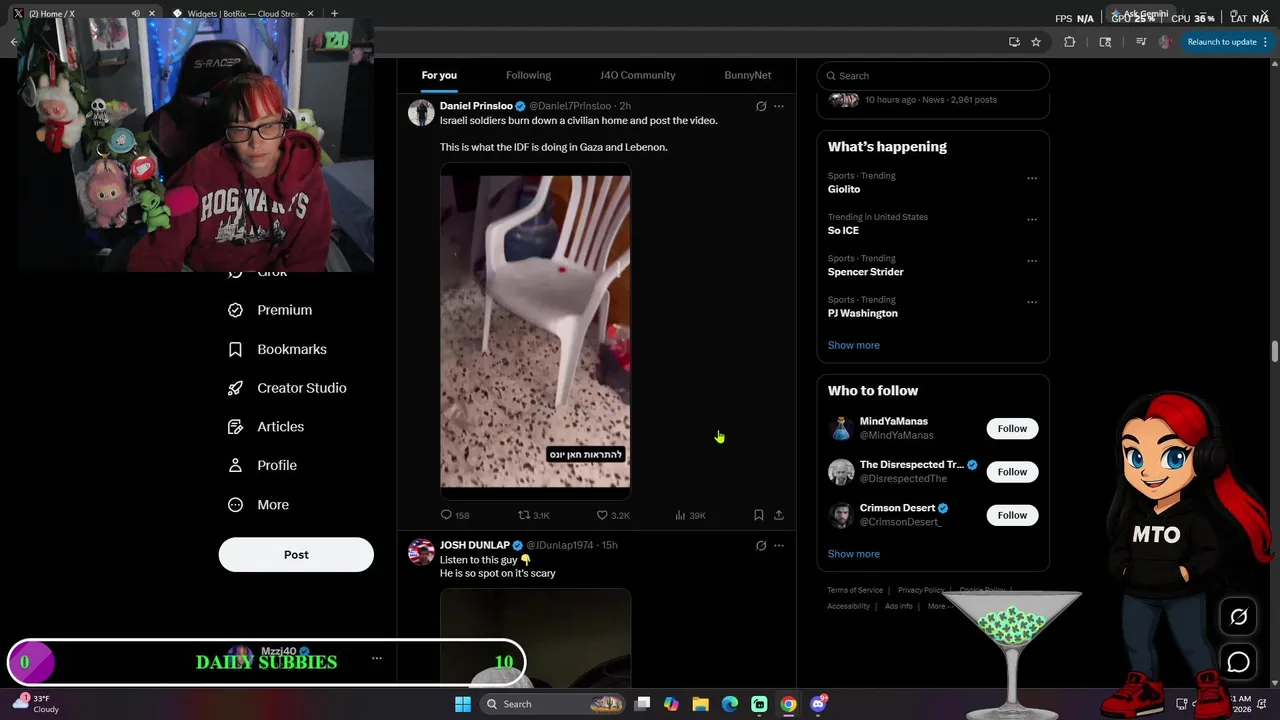Open the MindYaManas profile
The width and height of the screenshot is (1280, 720).
[x=893, y=421]
